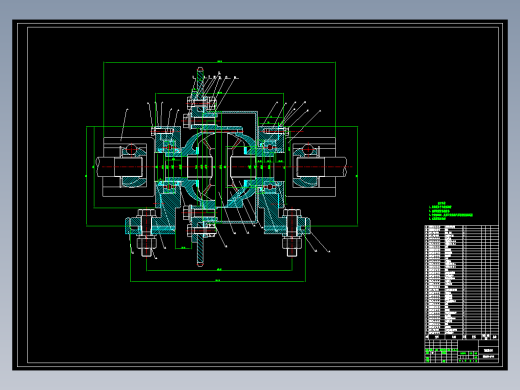This screenshot has height=390, width=520.
Task: Click the right shaft's broken end
Action: 344,167
